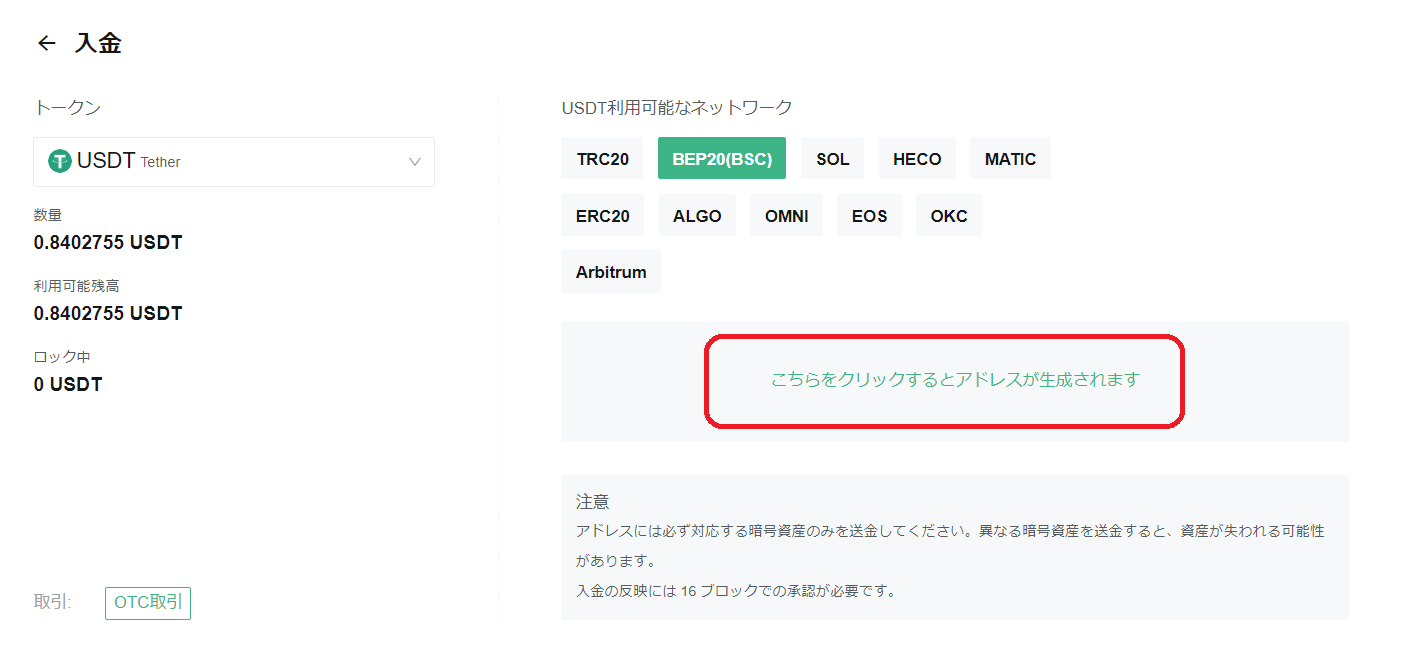Switch to the OKC network
This screenshot has width=1417, height=646.
coord(948,216)
